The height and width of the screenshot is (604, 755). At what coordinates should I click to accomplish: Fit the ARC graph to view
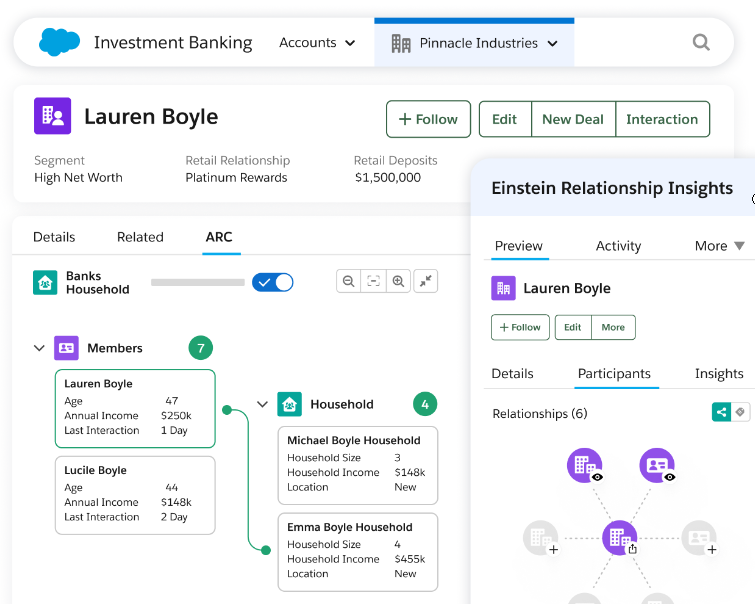tap(373, 281)
